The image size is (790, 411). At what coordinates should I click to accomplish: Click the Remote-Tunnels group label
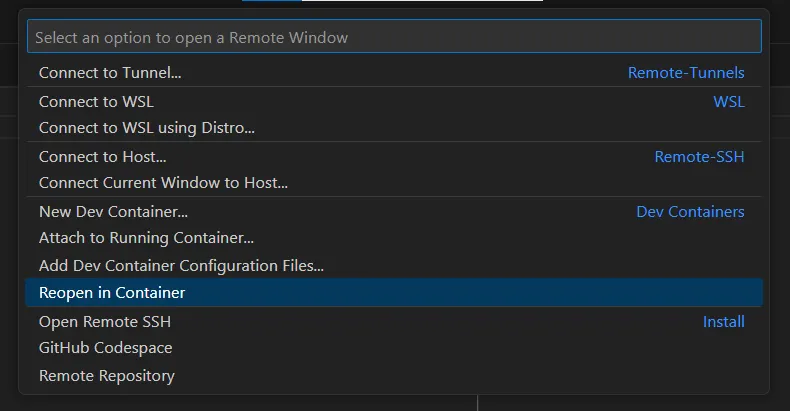click(686, 73)
